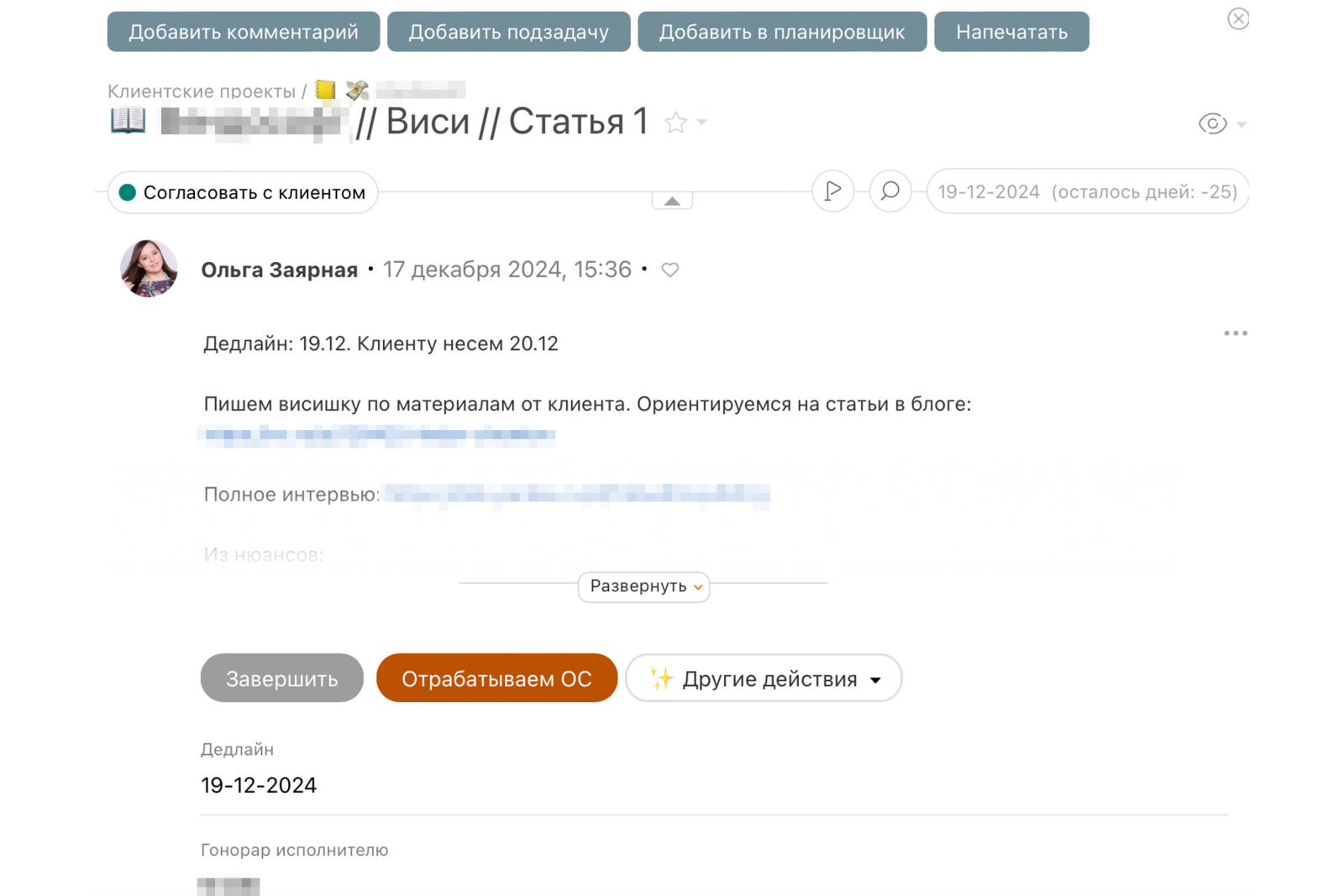This screenshot has width=1344, height=896.
Task: Click the text Дедлайн: 19.12. Клиенту несем 20.12
Action: click(x=381, y=343)
